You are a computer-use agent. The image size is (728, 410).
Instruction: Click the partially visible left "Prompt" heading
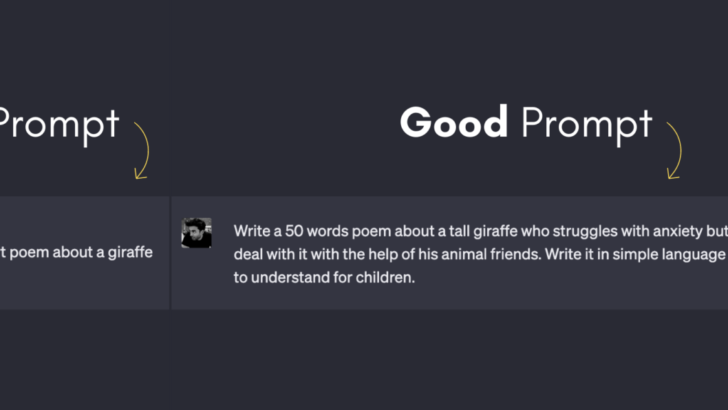58,125
